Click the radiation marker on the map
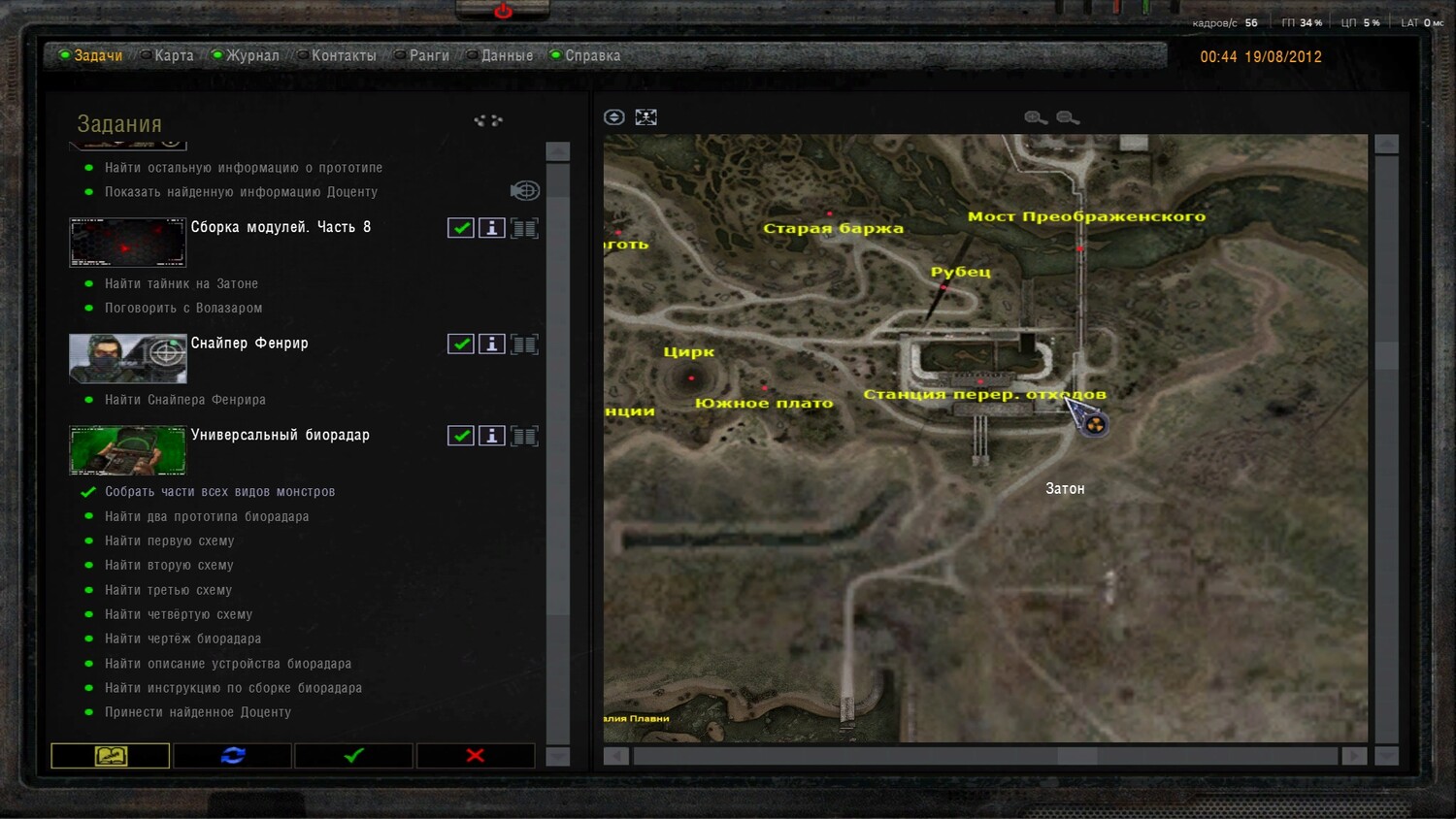The image size is (1456, 819). tap(1095, 424)
